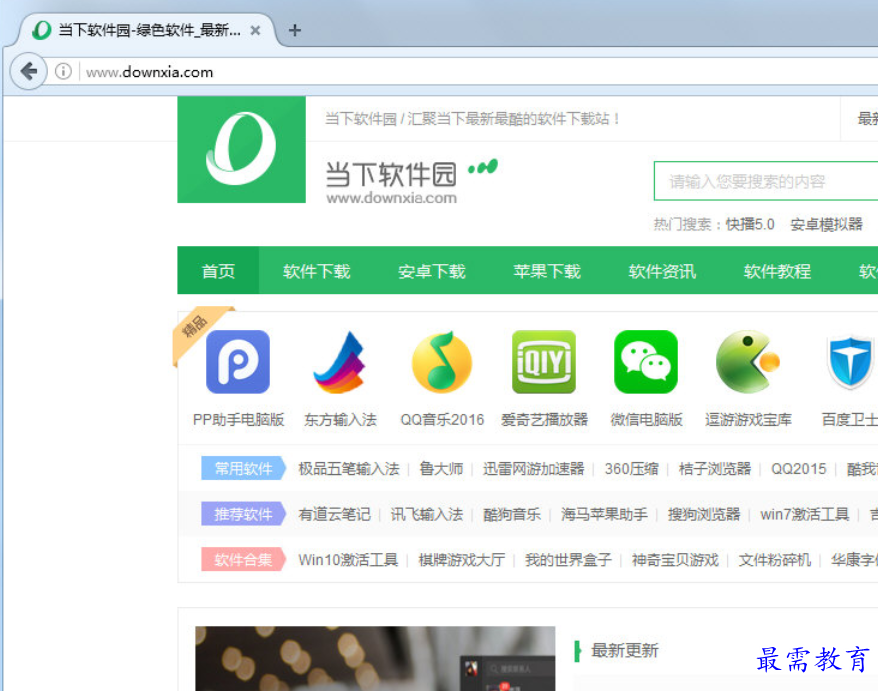Open 极品五笔输入法 link

(349, 469)
